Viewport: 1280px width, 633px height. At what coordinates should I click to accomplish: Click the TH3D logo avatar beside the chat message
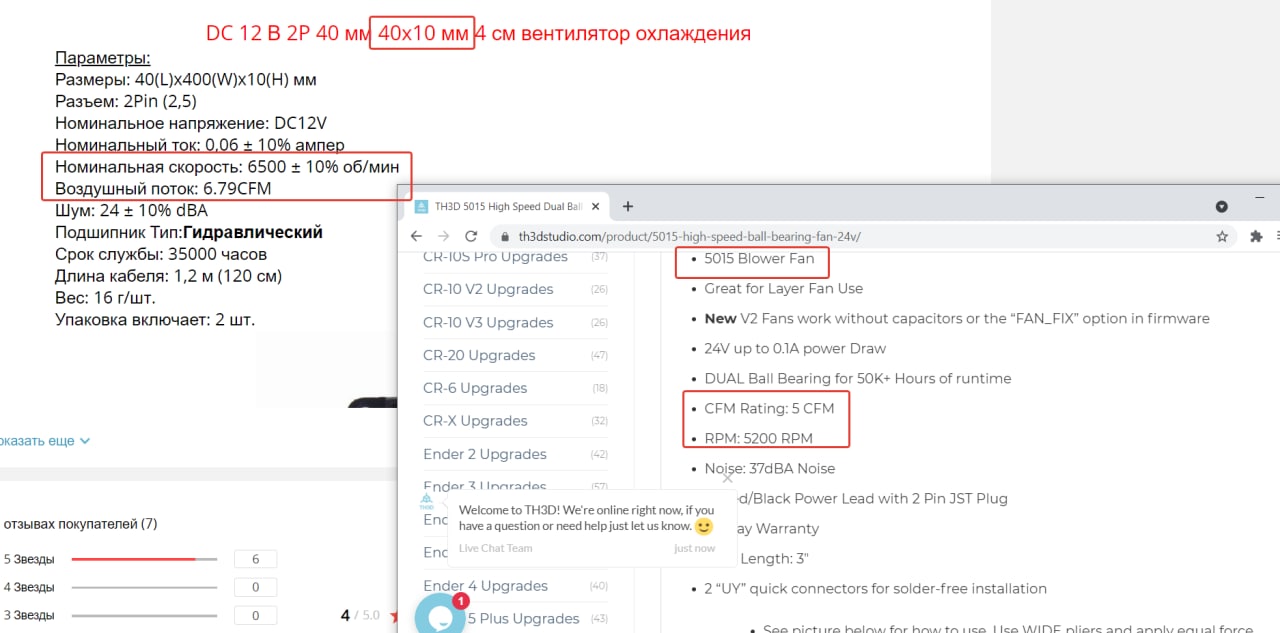tap(427, 502)
